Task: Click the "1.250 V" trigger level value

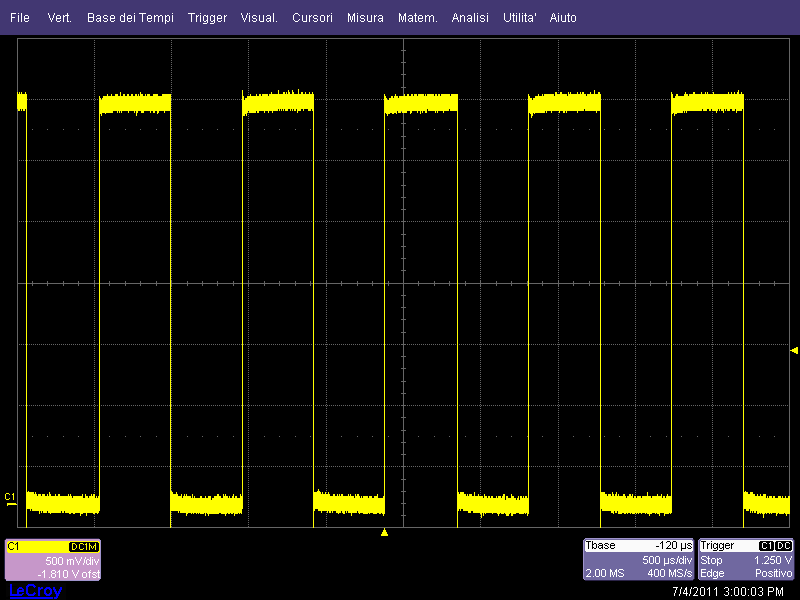Action: 773,560
